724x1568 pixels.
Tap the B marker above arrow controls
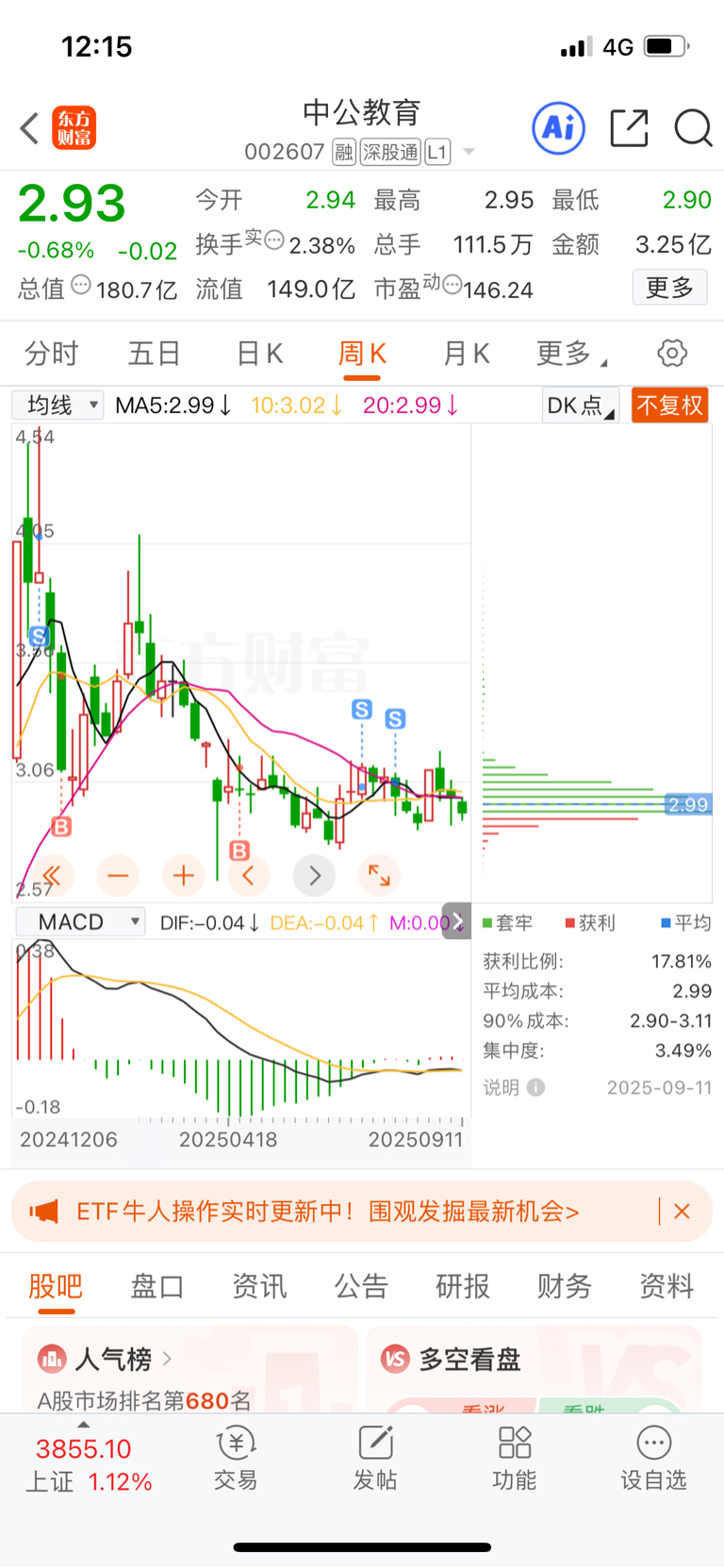239,850
